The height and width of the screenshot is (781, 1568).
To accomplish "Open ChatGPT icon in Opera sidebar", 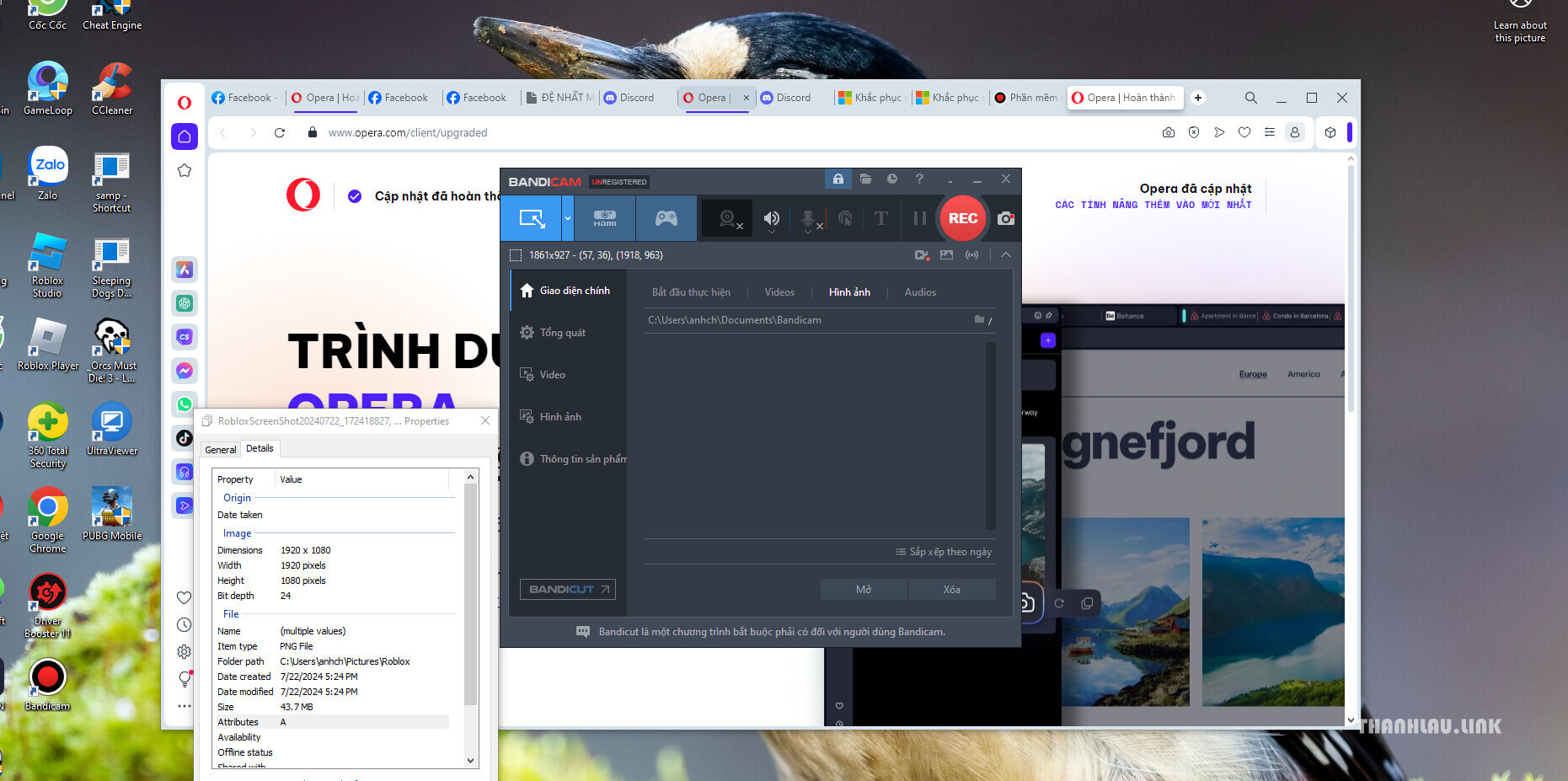I will coord(185,303).
